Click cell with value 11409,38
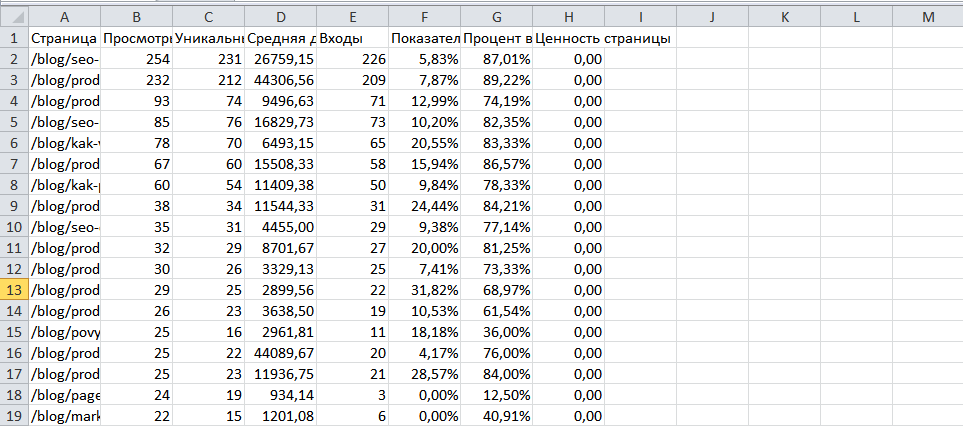 tap(281, 185)
